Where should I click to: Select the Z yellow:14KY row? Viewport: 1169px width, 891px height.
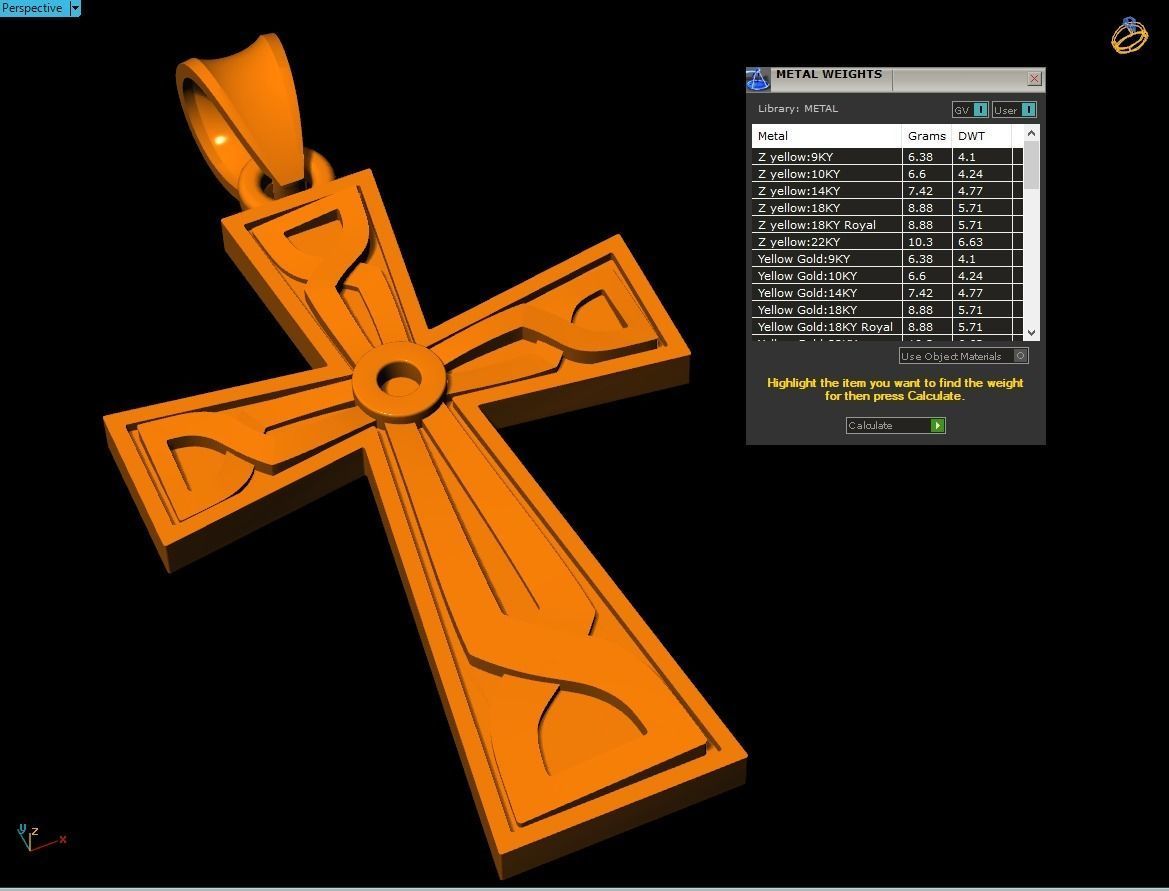point(887,191)
